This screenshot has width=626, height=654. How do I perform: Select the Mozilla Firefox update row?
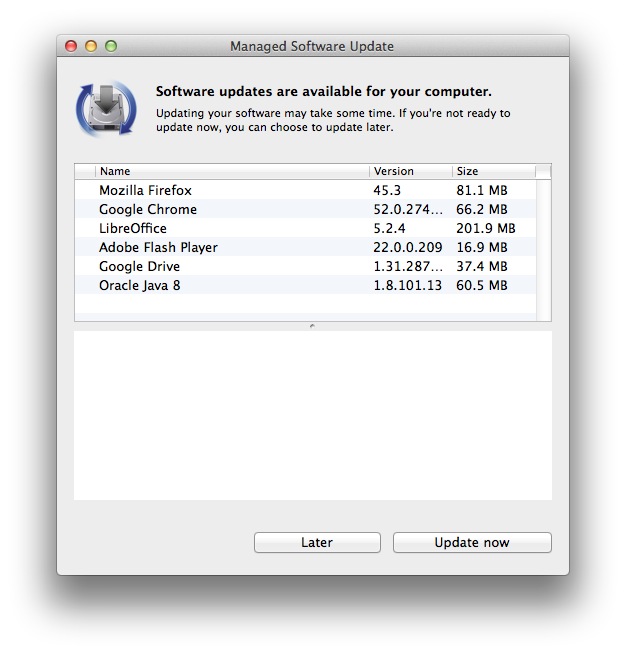coord(305,190)
